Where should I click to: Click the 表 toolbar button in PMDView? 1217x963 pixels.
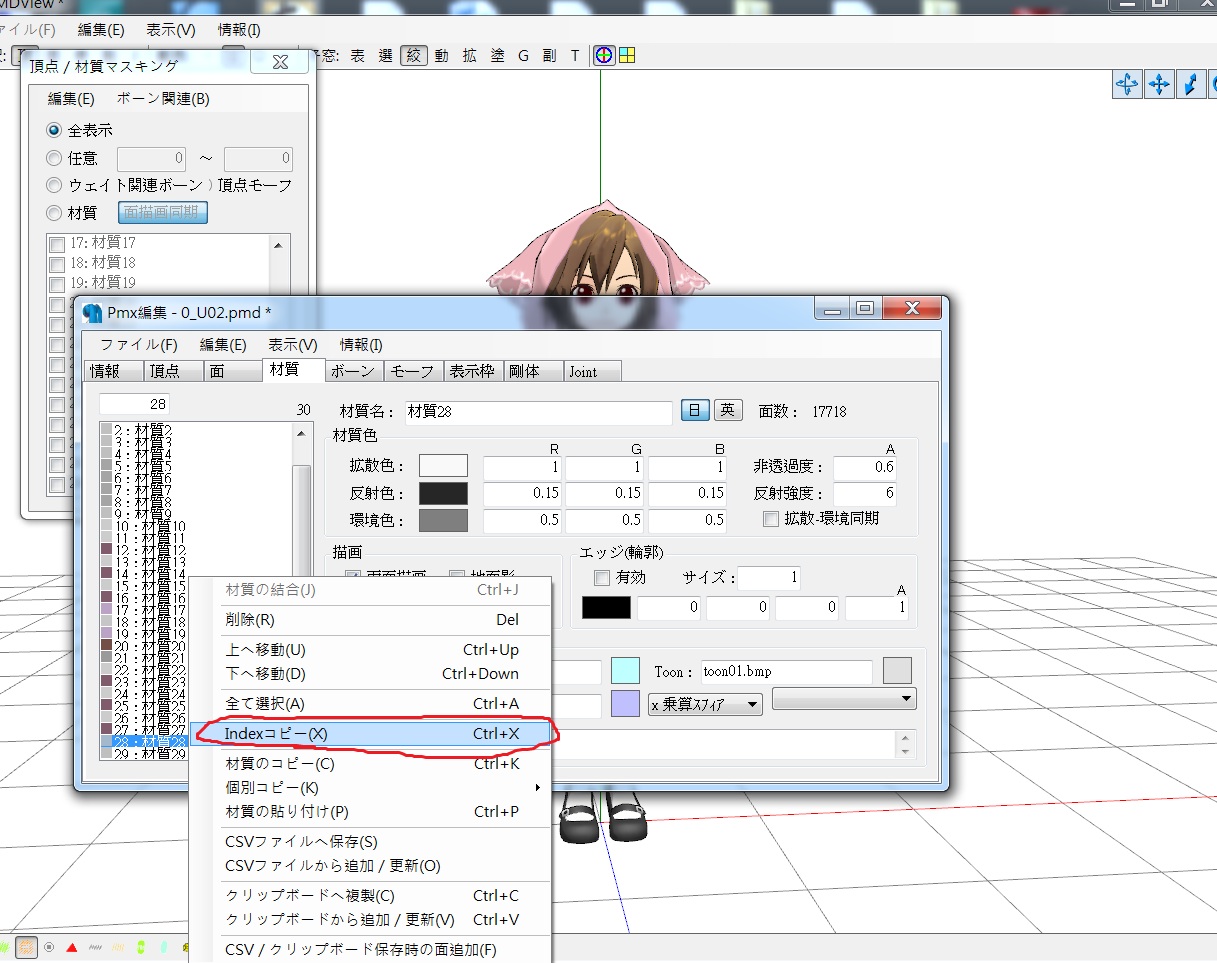click(x=357, y=56)
